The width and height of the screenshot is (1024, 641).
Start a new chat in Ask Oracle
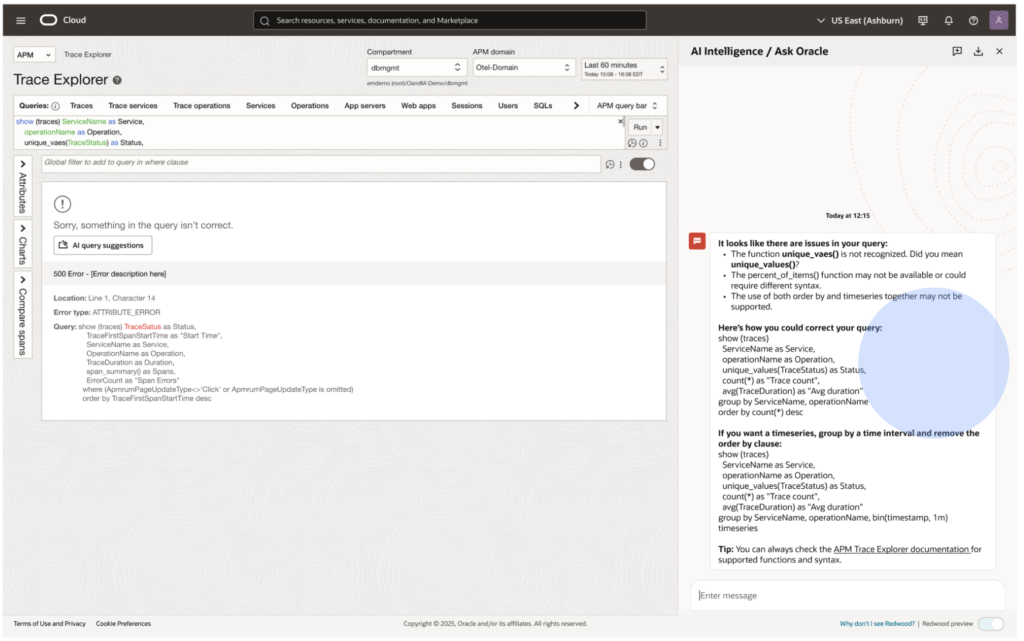(957, 51)
